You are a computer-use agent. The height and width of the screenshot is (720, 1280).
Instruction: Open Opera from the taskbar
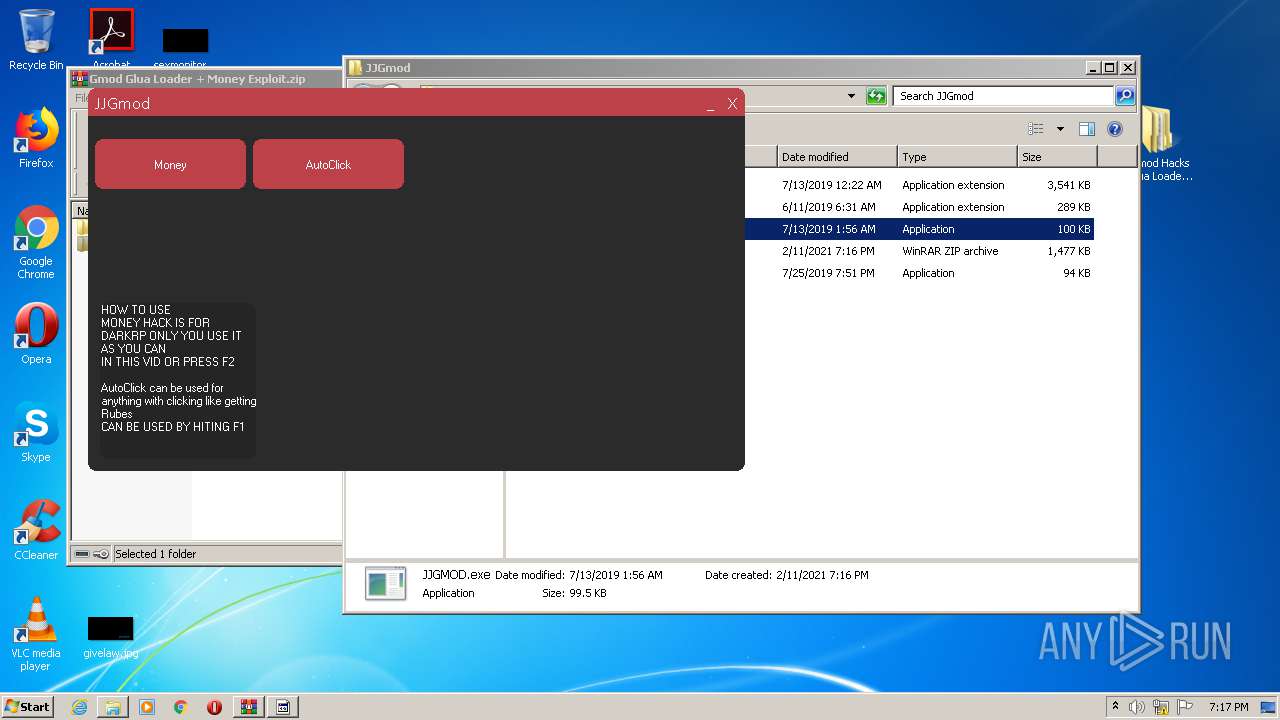pyautogui.click(x=214, y=707)
